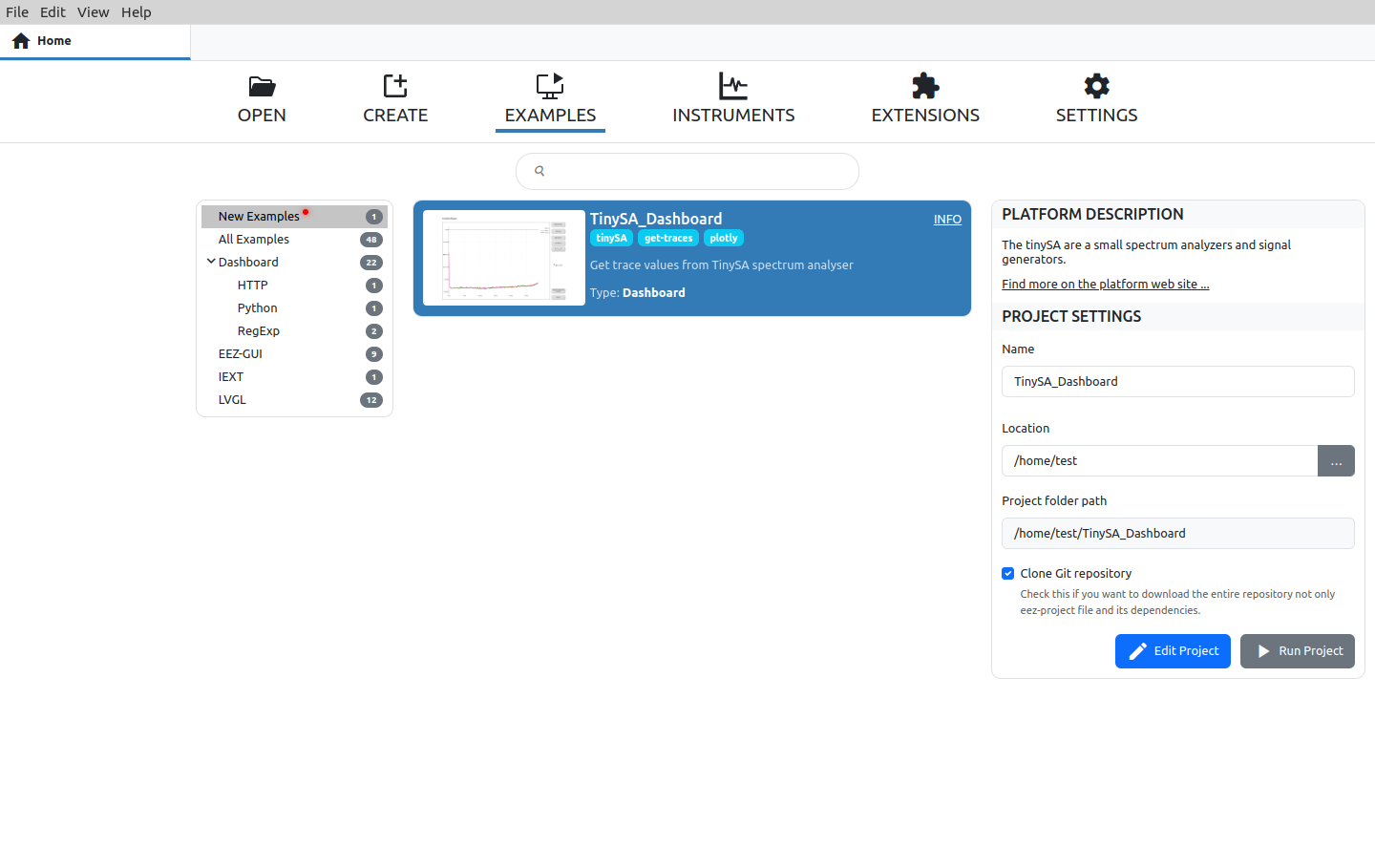Click the tinySA tag
This screenshot has width=1375, height=868.
tap(611, 239)
